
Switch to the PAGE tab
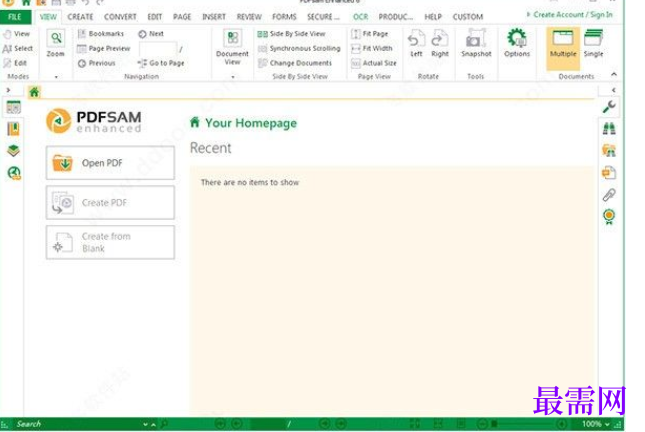[x=182, y=17]
